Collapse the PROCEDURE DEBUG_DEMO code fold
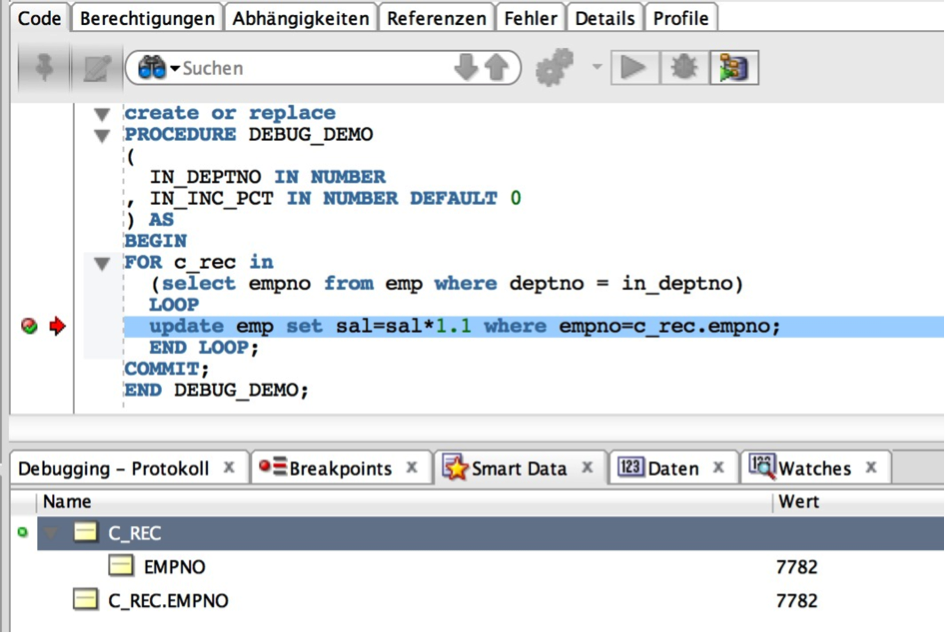Image resolution: width=945 pixels, height=633 pixels. click(x=102, y=136)
